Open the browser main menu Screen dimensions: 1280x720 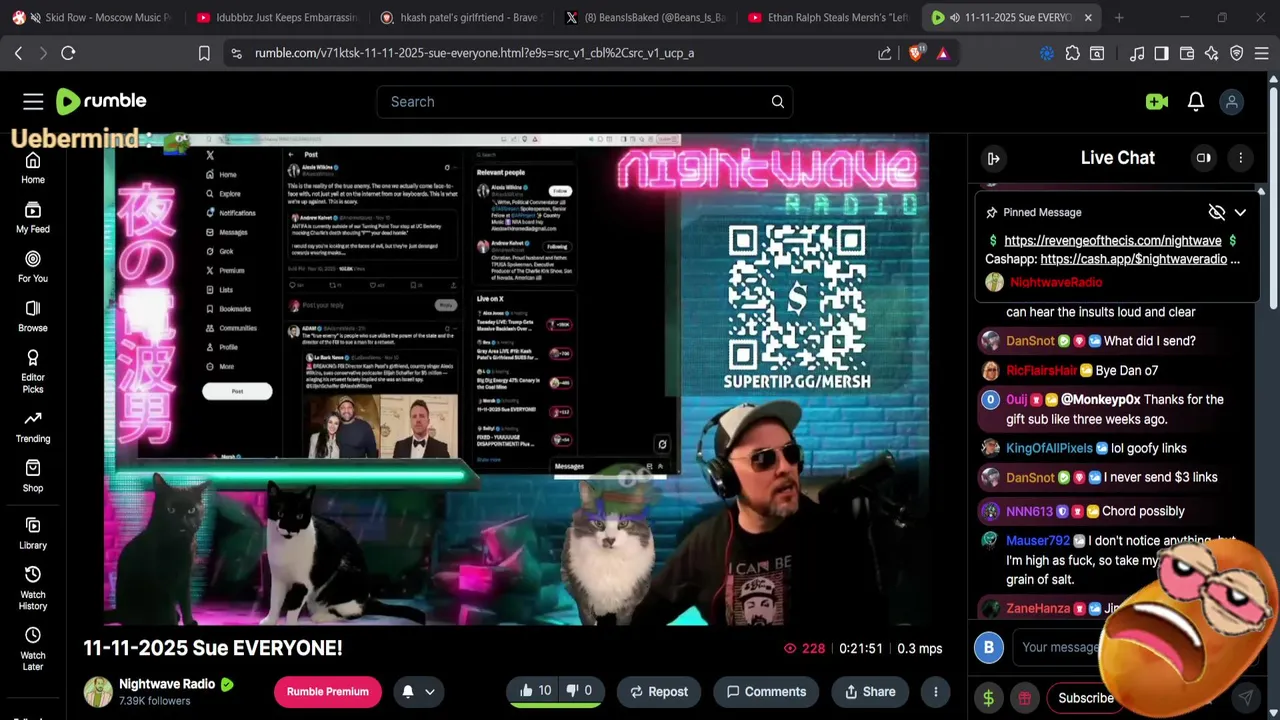[x=1262, y=53]
